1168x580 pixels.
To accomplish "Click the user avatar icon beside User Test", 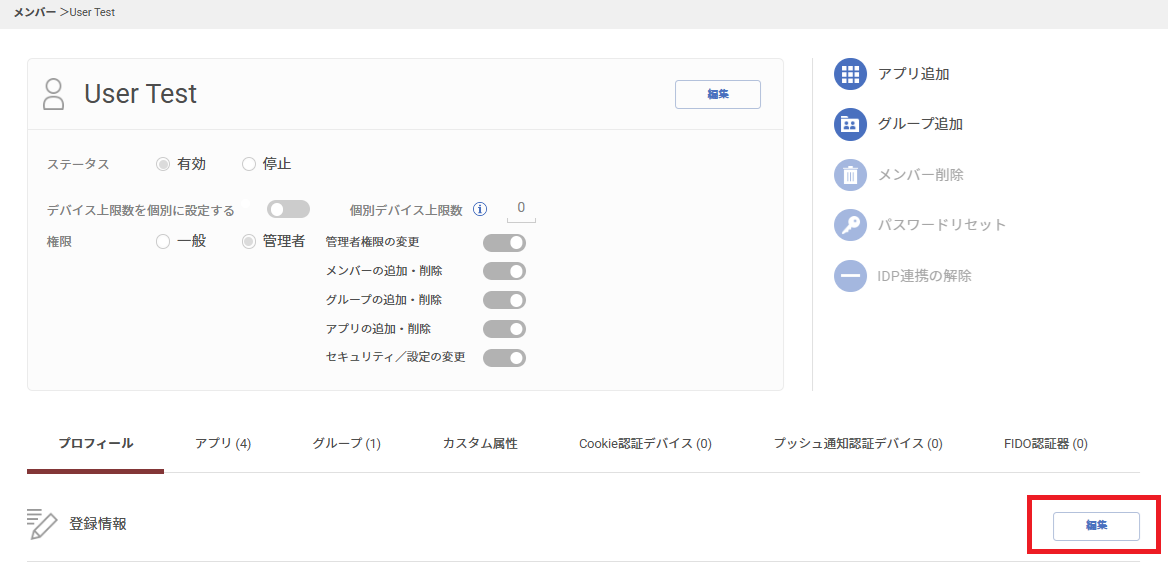I will coord(54,95).
